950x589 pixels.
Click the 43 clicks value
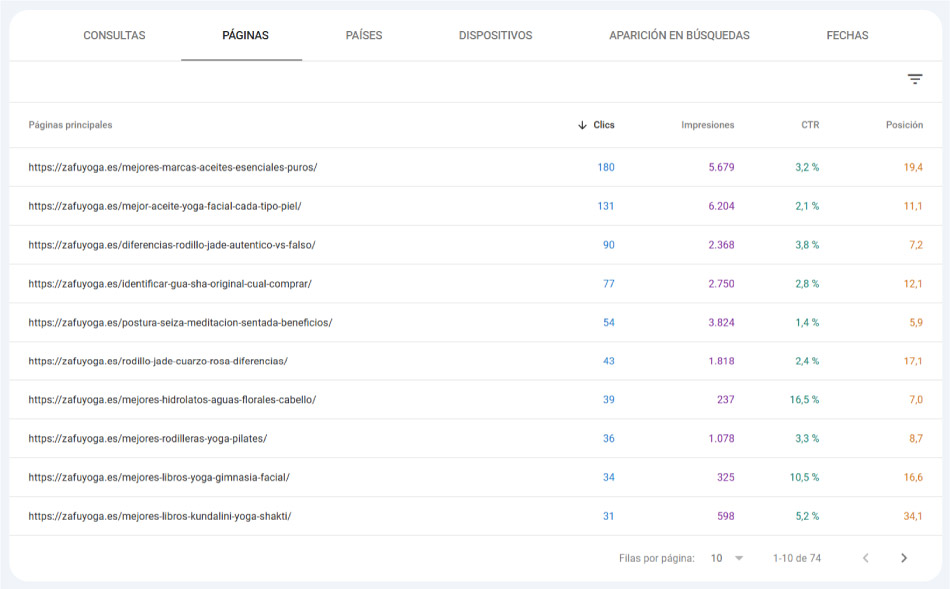608,361
